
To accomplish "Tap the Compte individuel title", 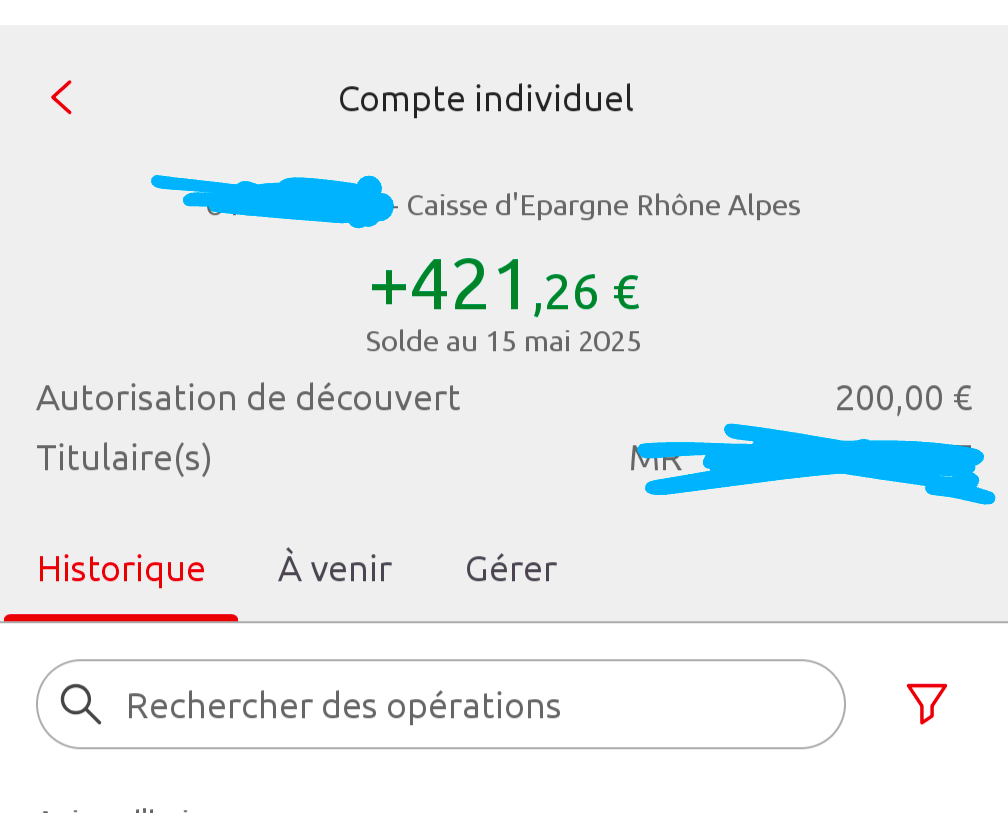I will point(486,99).
